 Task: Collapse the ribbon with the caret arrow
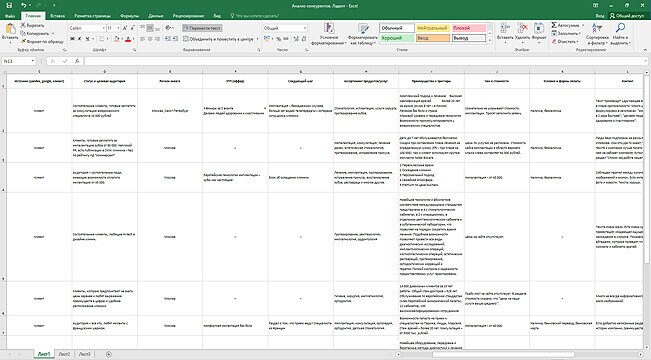(x=646, y=50)
